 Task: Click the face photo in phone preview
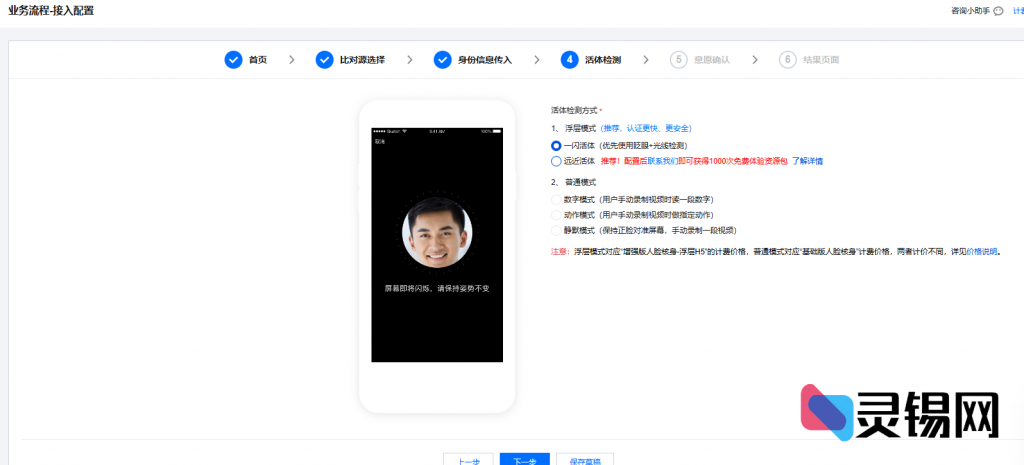[x=437, y=233]
